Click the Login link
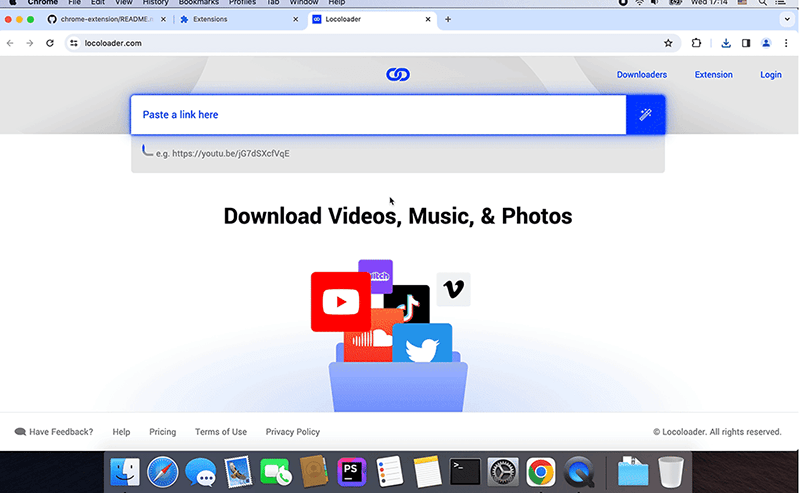800x493 pixels. (x=770, y=75)
